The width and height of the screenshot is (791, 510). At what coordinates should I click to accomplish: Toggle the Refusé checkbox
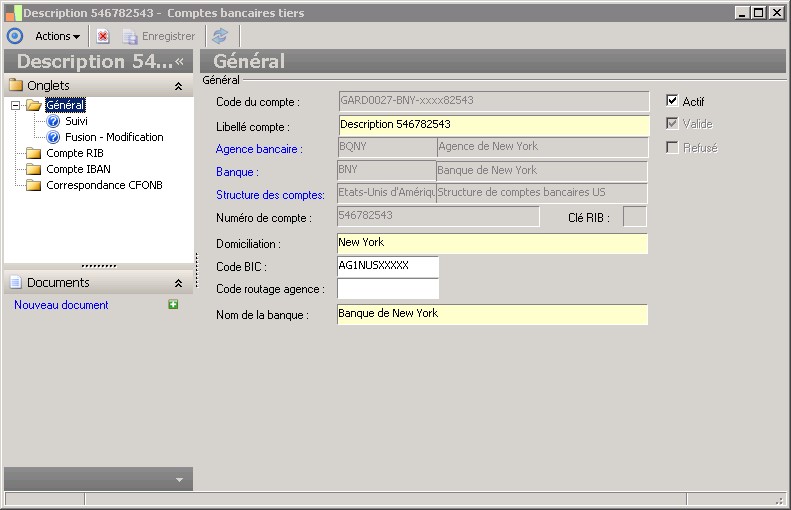[x=672, y=148]
